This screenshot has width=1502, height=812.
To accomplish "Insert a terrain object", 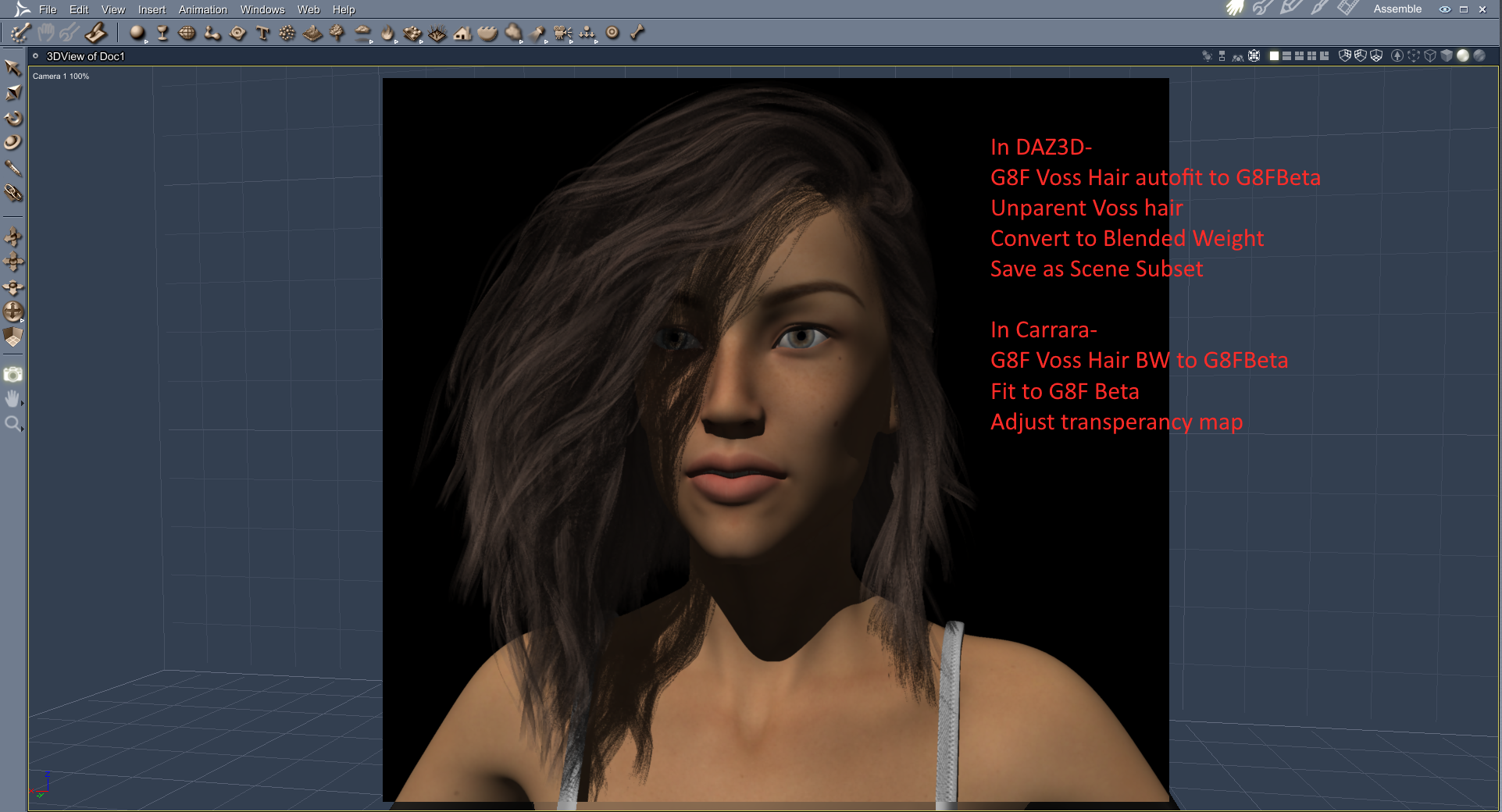I will [312, 33].
